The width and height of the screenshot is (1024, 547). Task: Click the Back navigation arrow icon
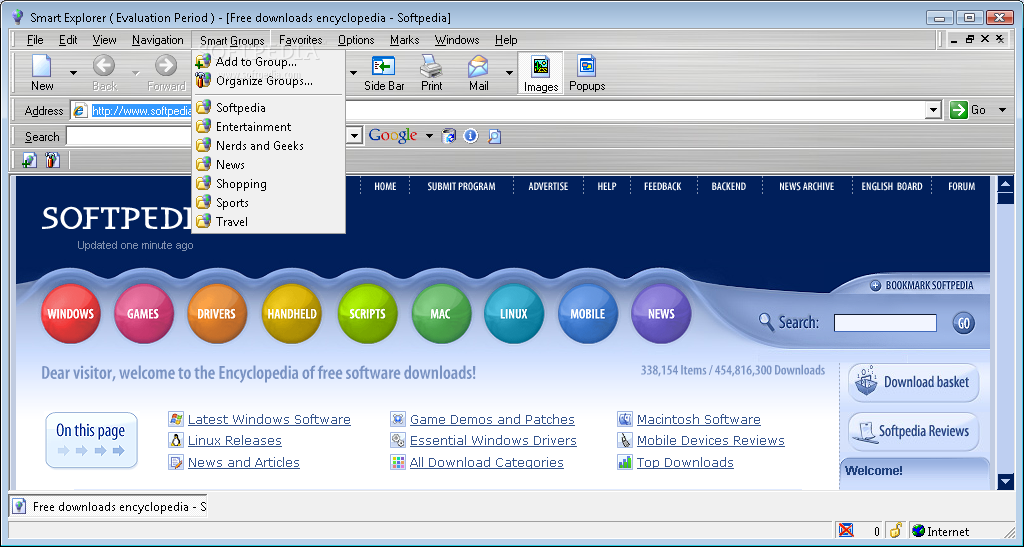pyautogui.click(x=104, y=65)
